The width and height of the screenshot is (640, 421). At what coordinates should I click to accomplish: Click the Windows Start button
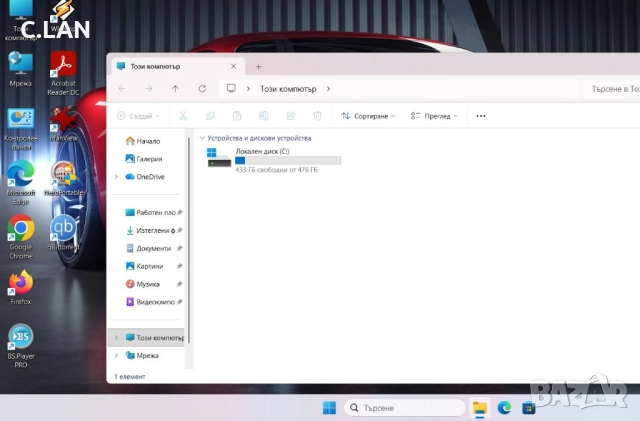[x=328, y=408]
